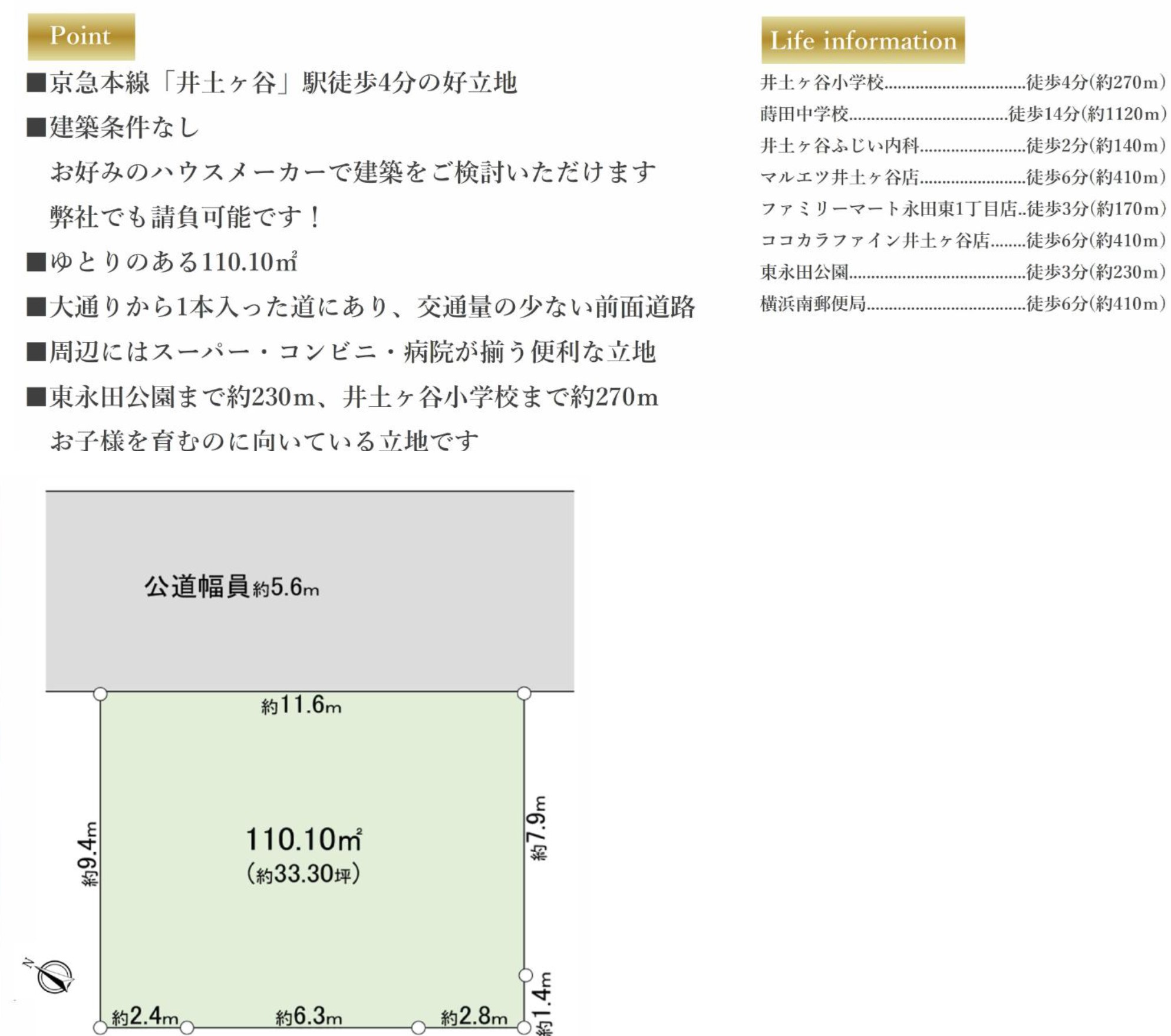Click the 約6.3m bottom dimension label
1171x1036 pixels.
308,1016
